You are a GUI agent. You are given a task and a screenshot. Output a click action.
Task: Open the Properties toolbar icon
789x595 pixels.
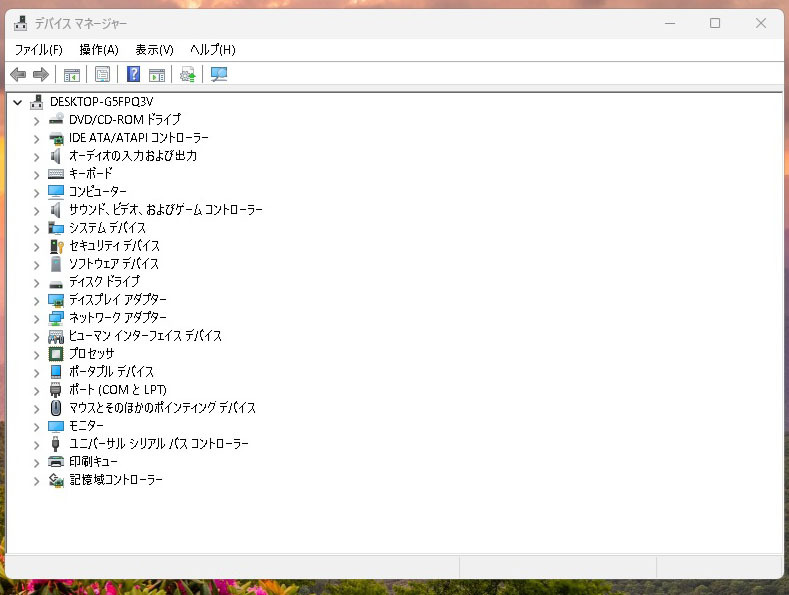click(x=102, y=75)
